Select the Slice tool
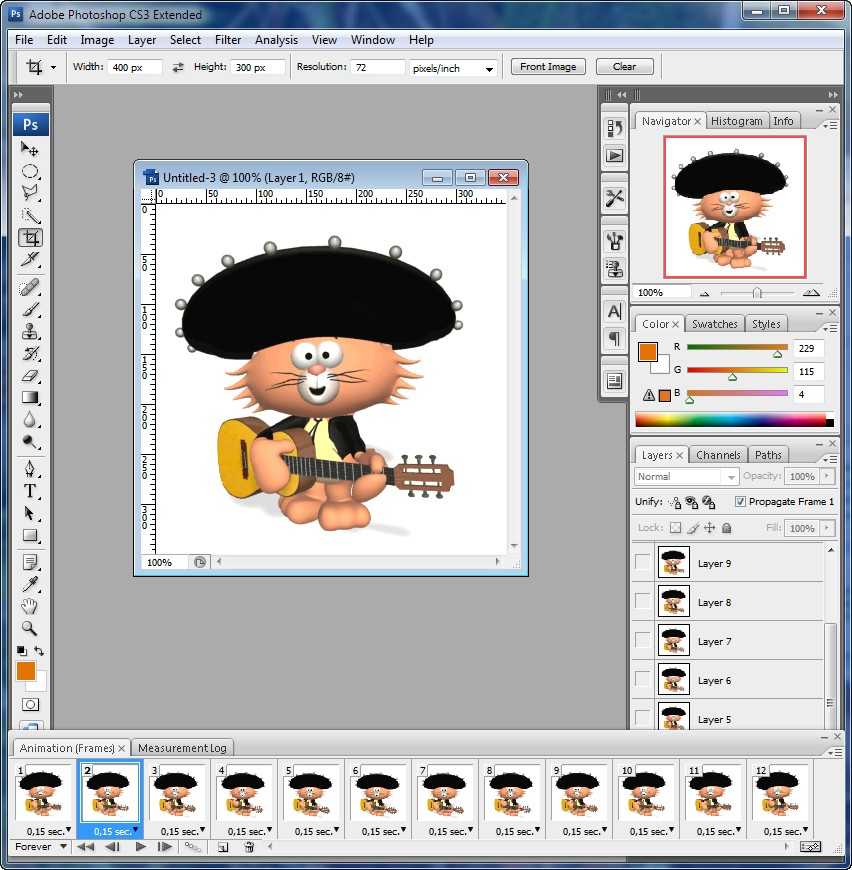This screenshot has height=870, width=852. click(30, 259)
